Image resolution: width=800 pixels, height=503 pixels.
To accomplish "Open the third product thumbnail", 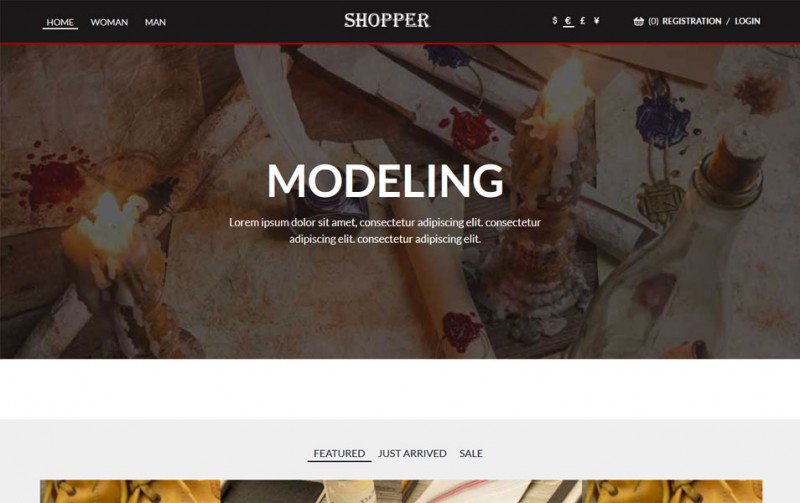I will click(x=492, y=491).
